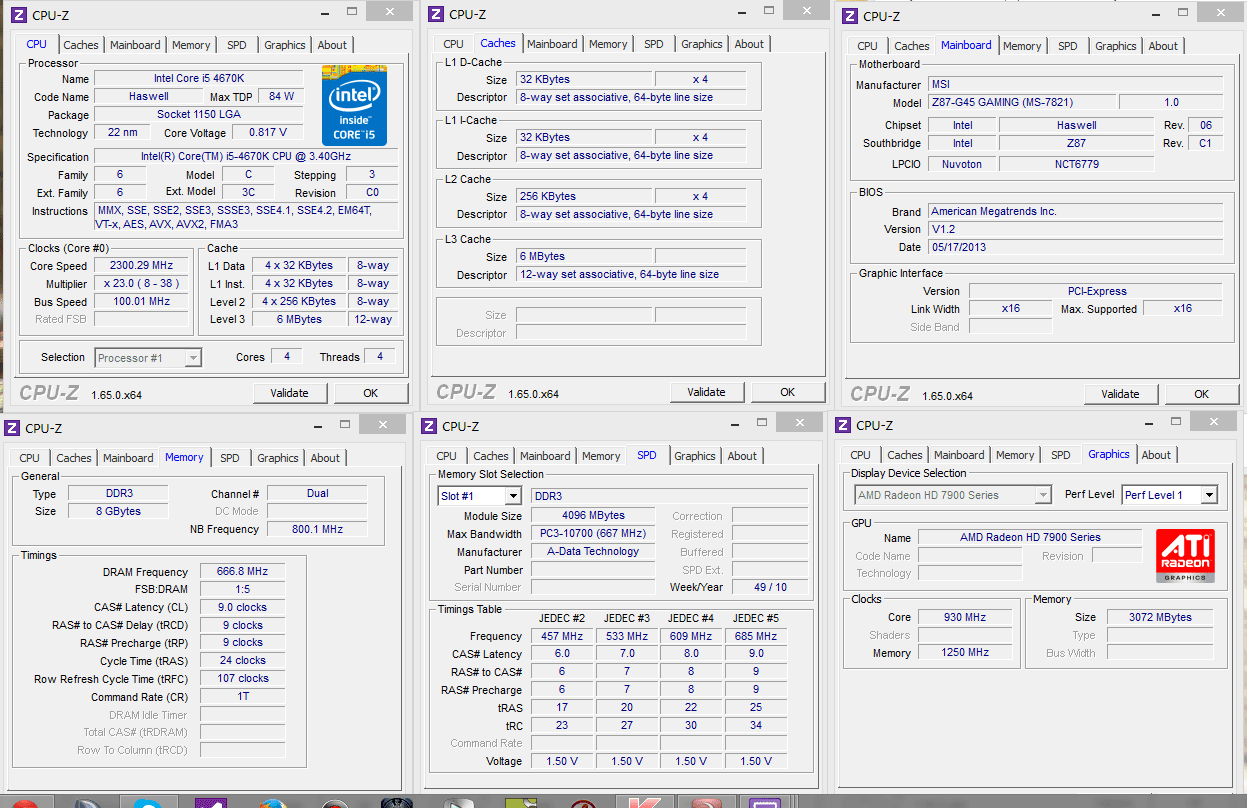This screenshot has height=808, width=1247.
Task: Switch to Mainboard tab in the Memory window
Action: pos(128,458)
